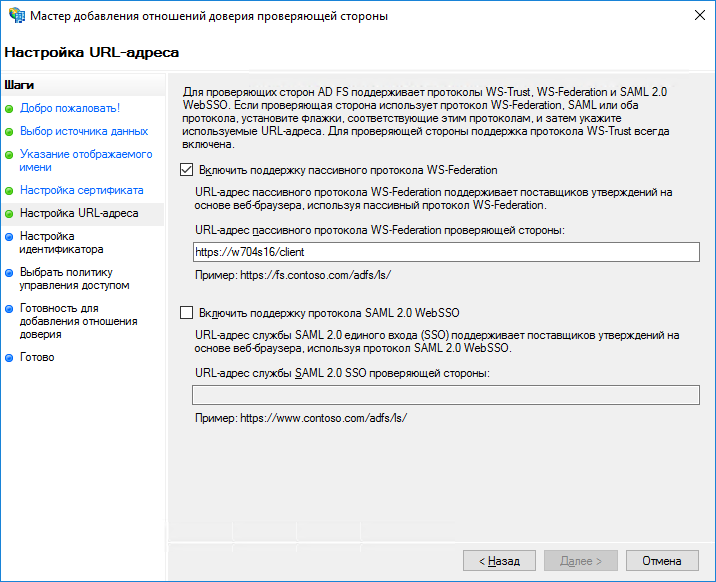Click blue bullet beside "Настройка идентификатора"
The height and width of the screenshot is (582, 716).
tap(10, 237)
